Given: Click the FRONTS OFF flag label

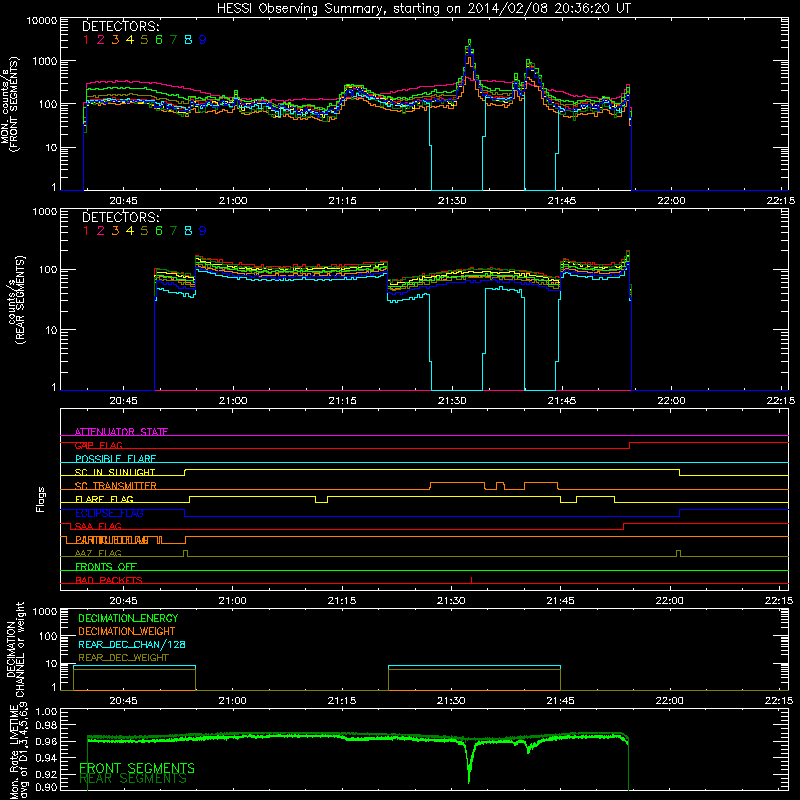Looking at the screenshot, I should pyautogui.click(x=106, y=567).
